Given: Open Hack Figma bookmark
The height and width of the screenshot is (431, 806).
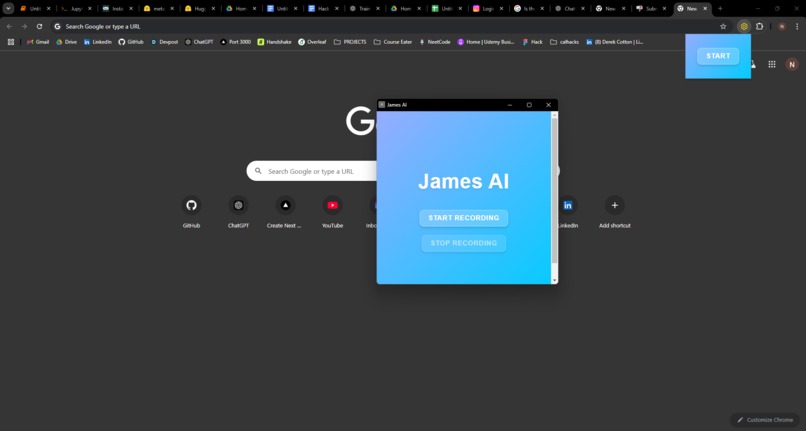Looking at the screenshot, I should (x=533, y=42).
